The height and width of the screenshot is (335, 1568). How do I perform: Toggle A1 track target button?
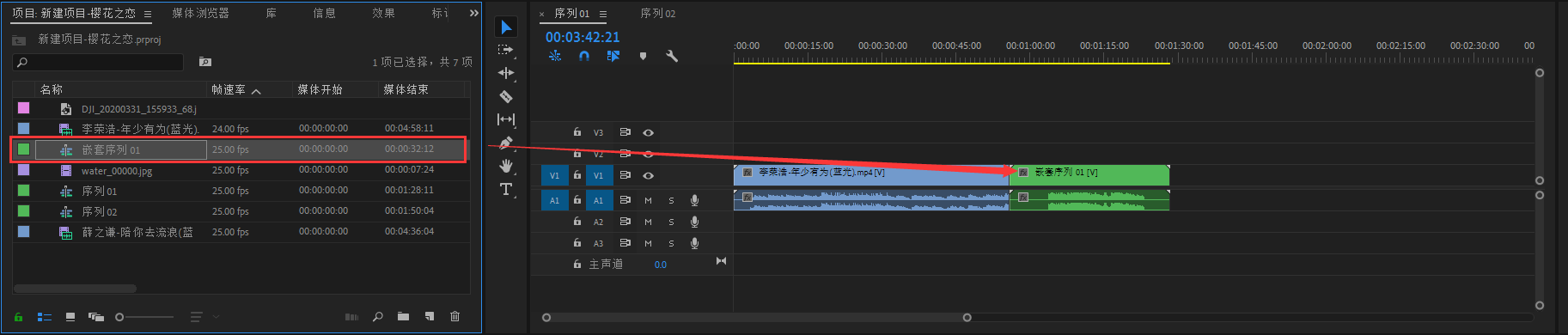pos(598,200)
